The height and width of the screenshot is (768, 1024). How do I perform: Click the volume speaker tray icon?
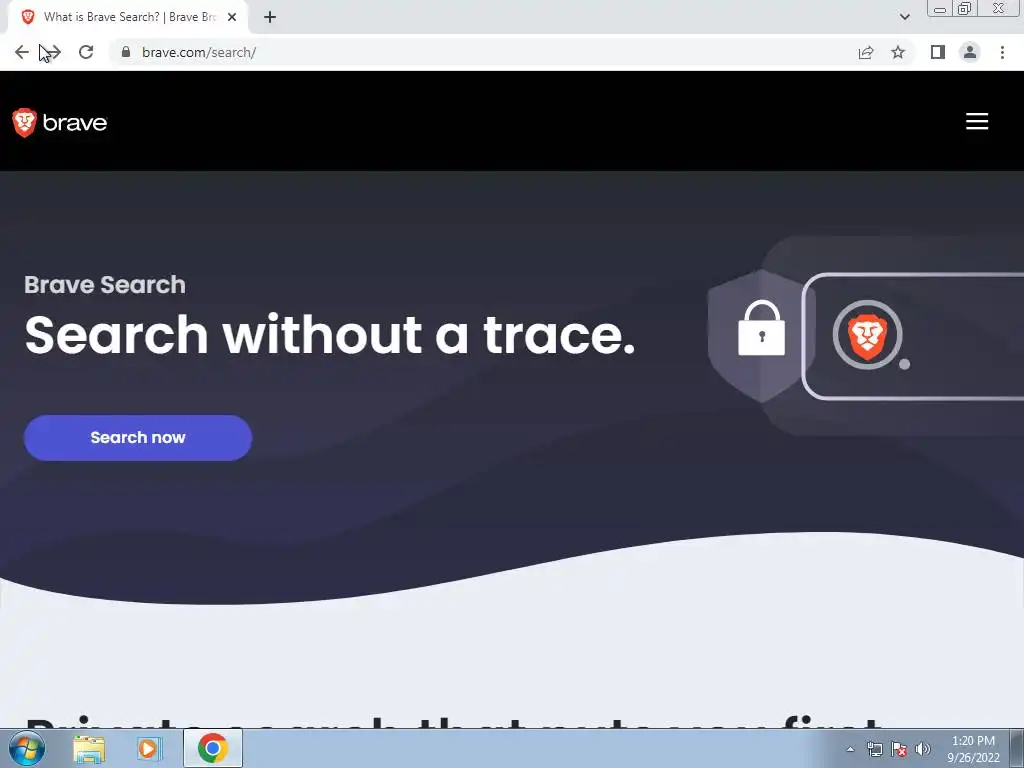[x=923, y=749]
